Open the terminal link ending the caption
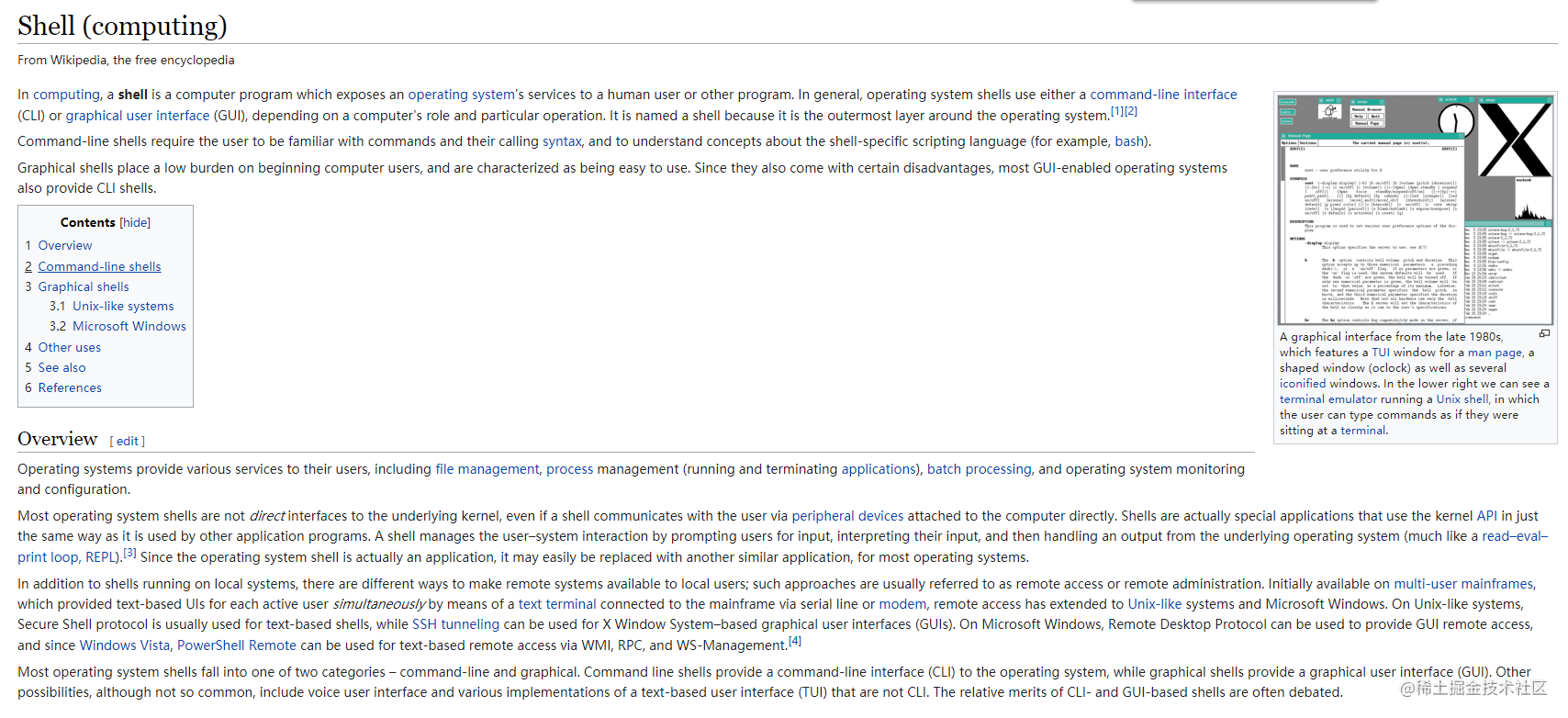 (1362, 431)
